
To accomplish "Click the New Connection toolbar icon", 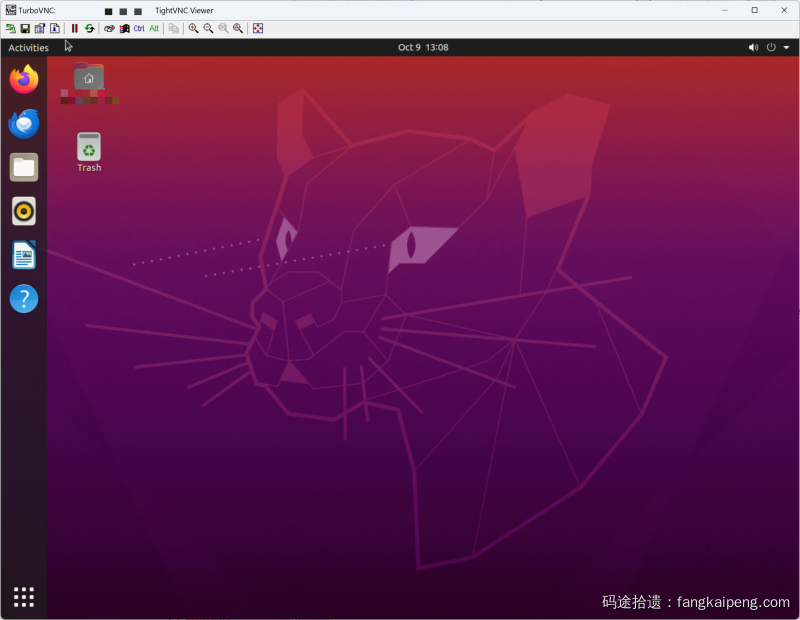I will coord(10,28).
